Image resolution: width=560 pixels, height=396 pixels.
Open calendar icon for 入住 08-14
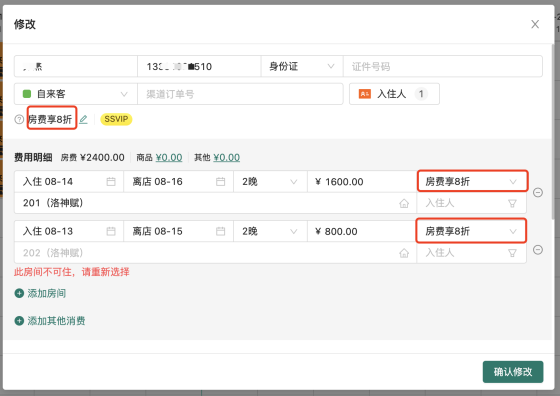click(x=111, y=182)
